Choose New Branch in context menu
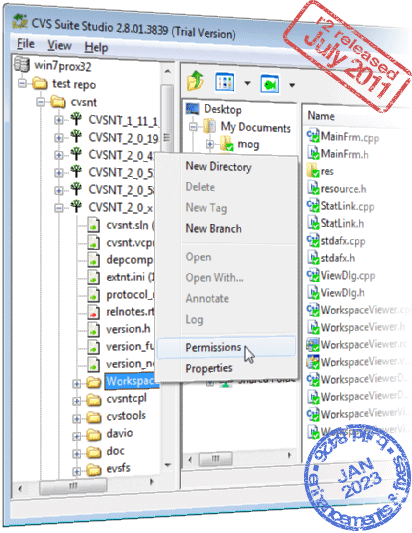Screen dimensions: 412x533 (x=213, y=228)
